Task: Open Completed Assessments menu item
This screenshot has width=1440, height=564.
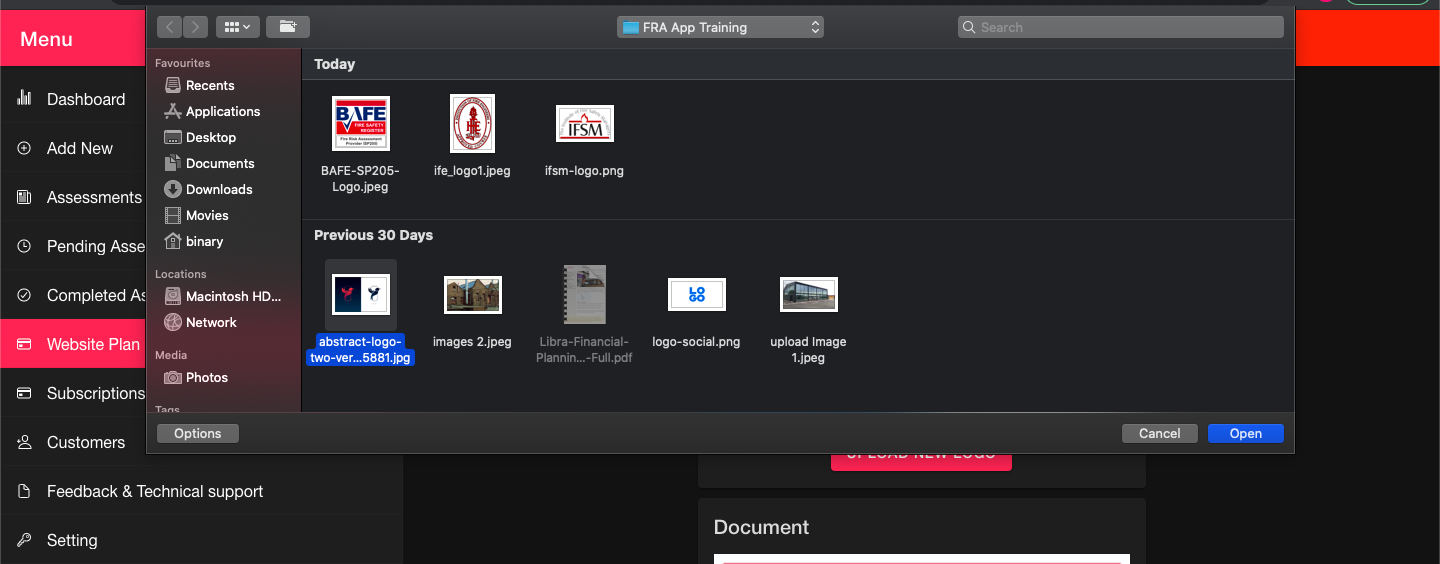Action: click(73, 295)
